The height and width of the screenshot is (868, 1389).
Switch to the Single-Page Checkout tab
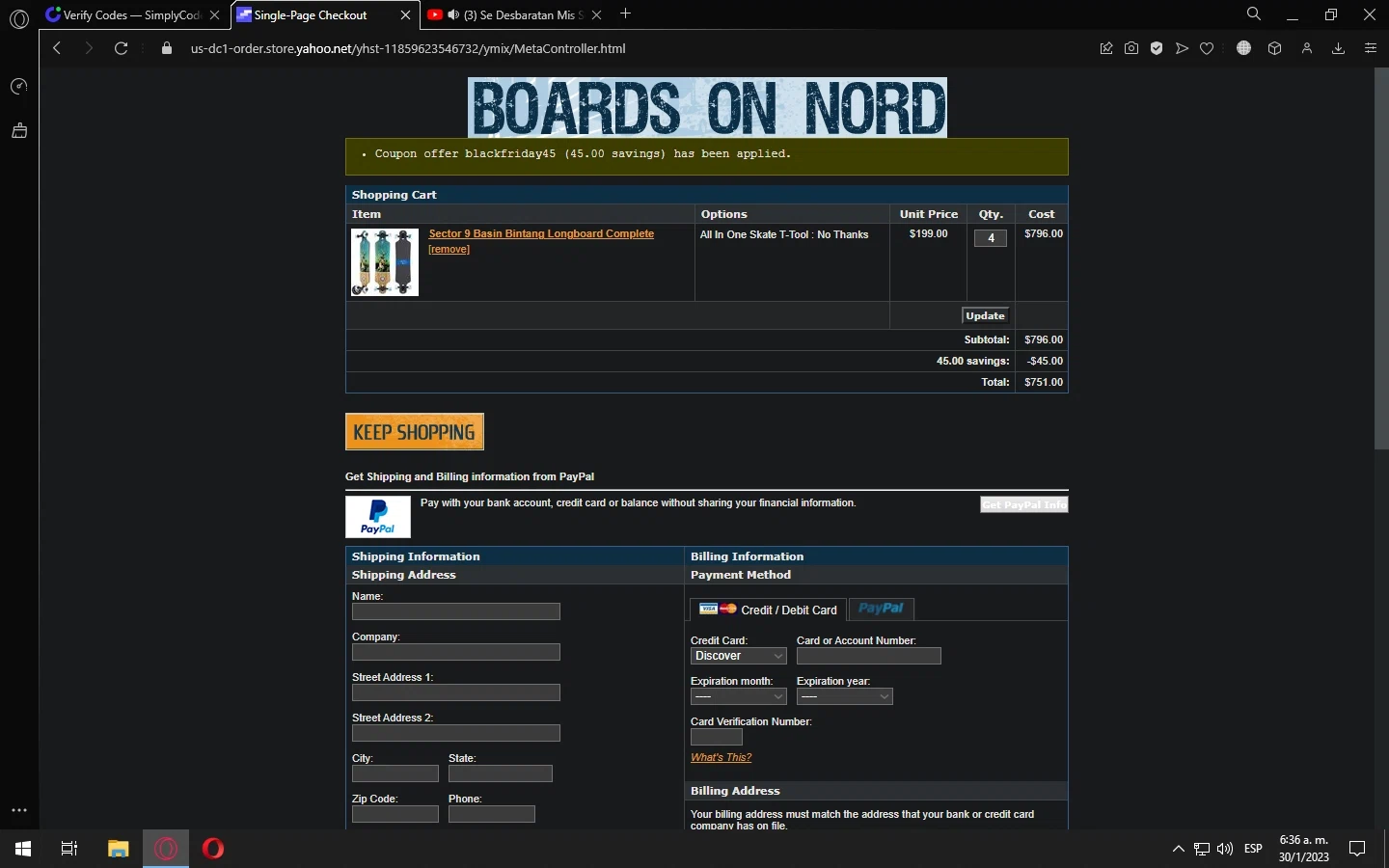click(325, 15)
